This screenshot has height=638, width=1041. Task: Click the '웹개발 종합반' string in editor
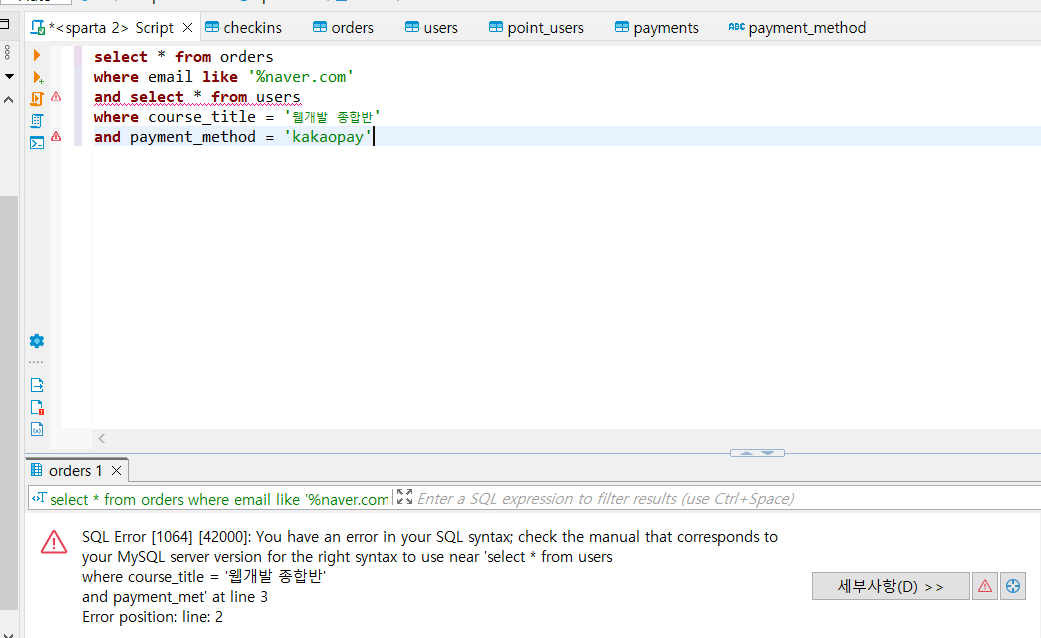click(332, 117)
